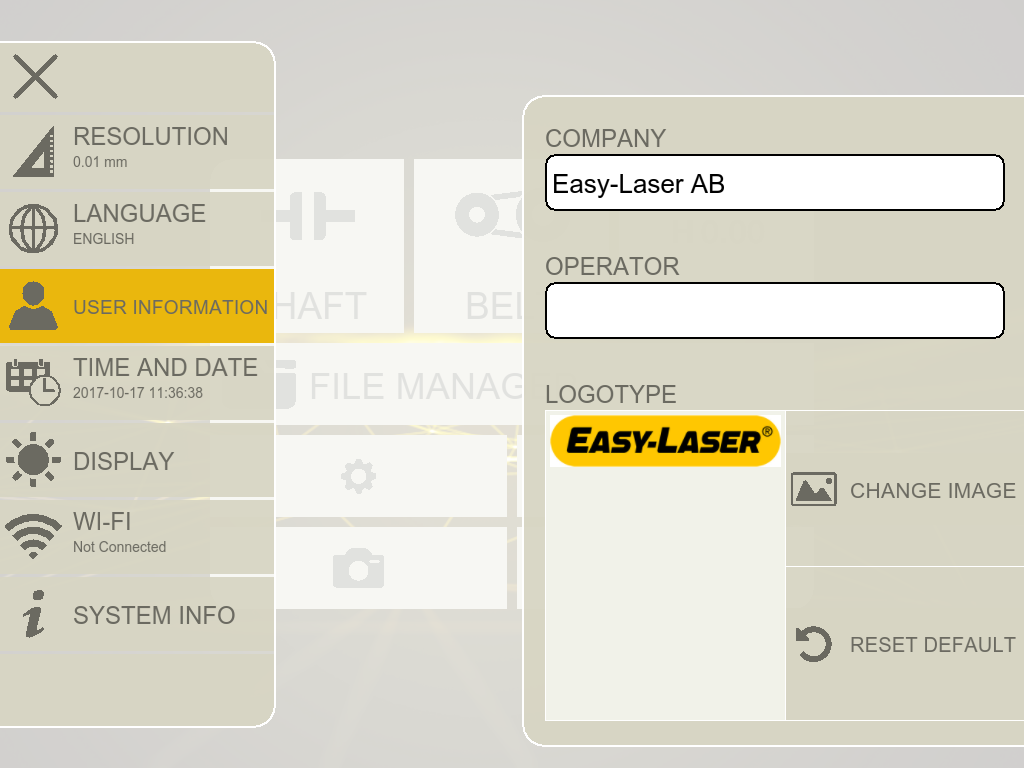Click the Wi-Fi signal icon
Screen dimensions: 1024x768
pyautogui.click(x=33, y=536)
